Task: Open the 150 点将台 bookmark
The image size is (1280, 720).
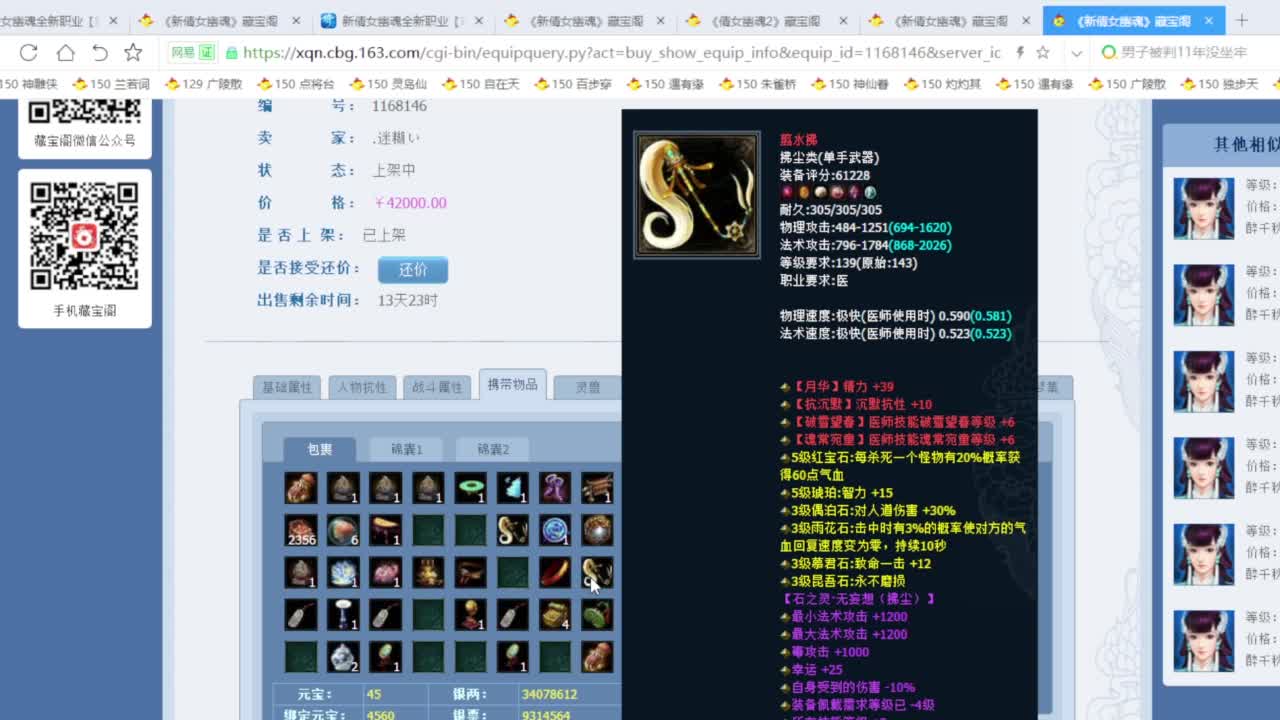Action: coord(296,85)
